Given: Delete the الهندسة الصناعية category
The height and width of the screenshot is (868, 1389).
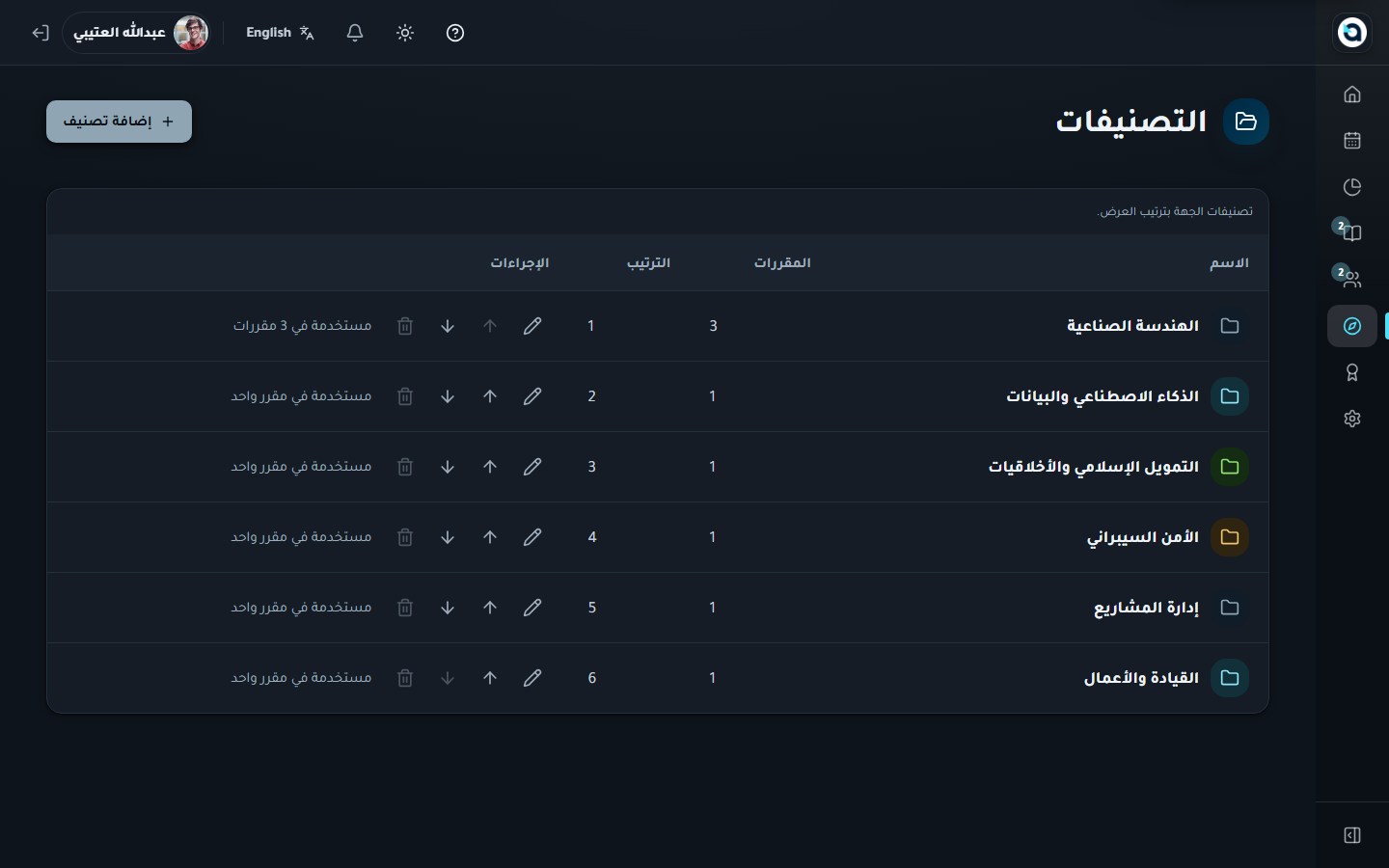Looking at the screenshot, I should pos(405,326).
